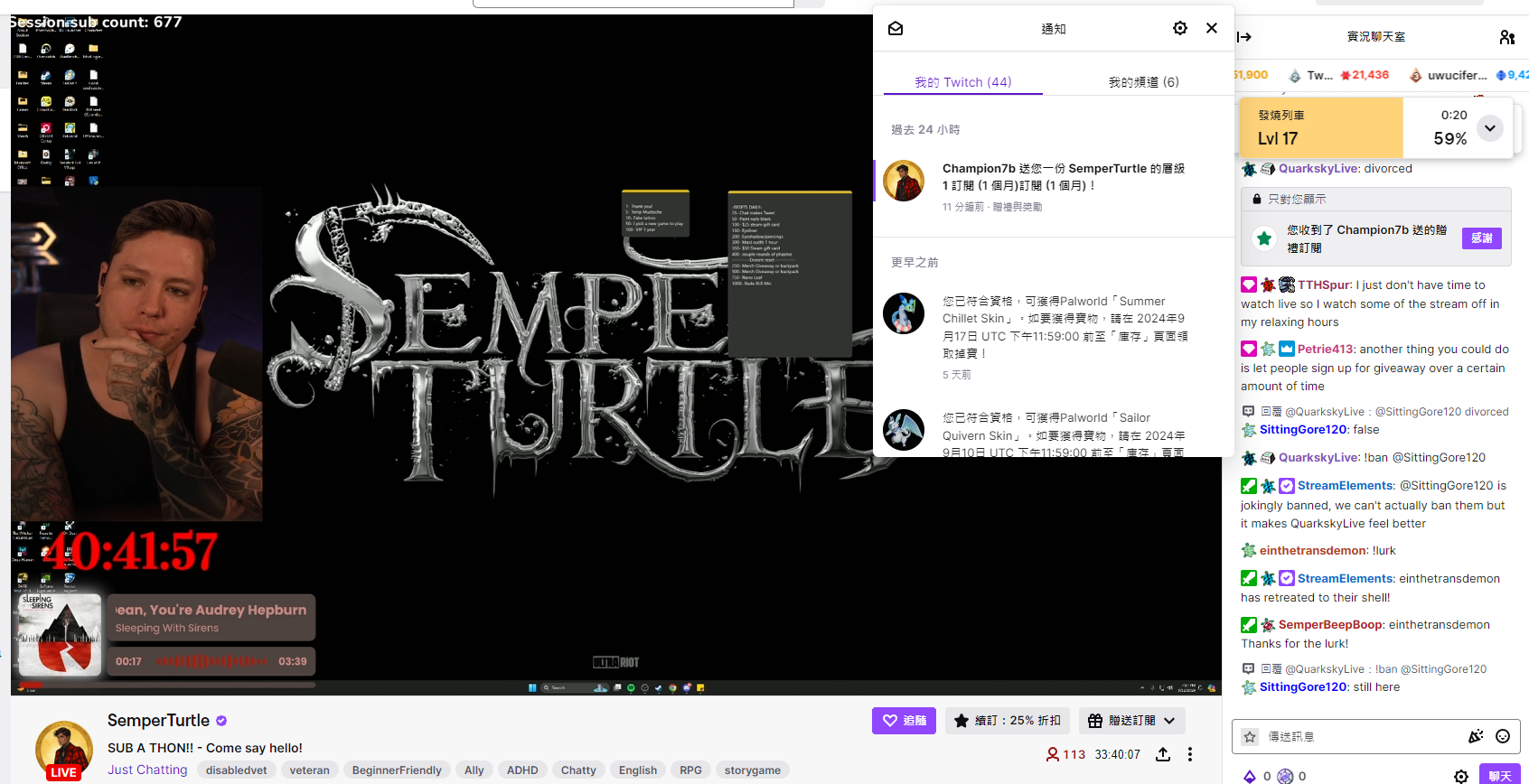Open channel points icon below chat
The height and width of the screenshot is (784, 1529).
click(x=1285, y=776)
